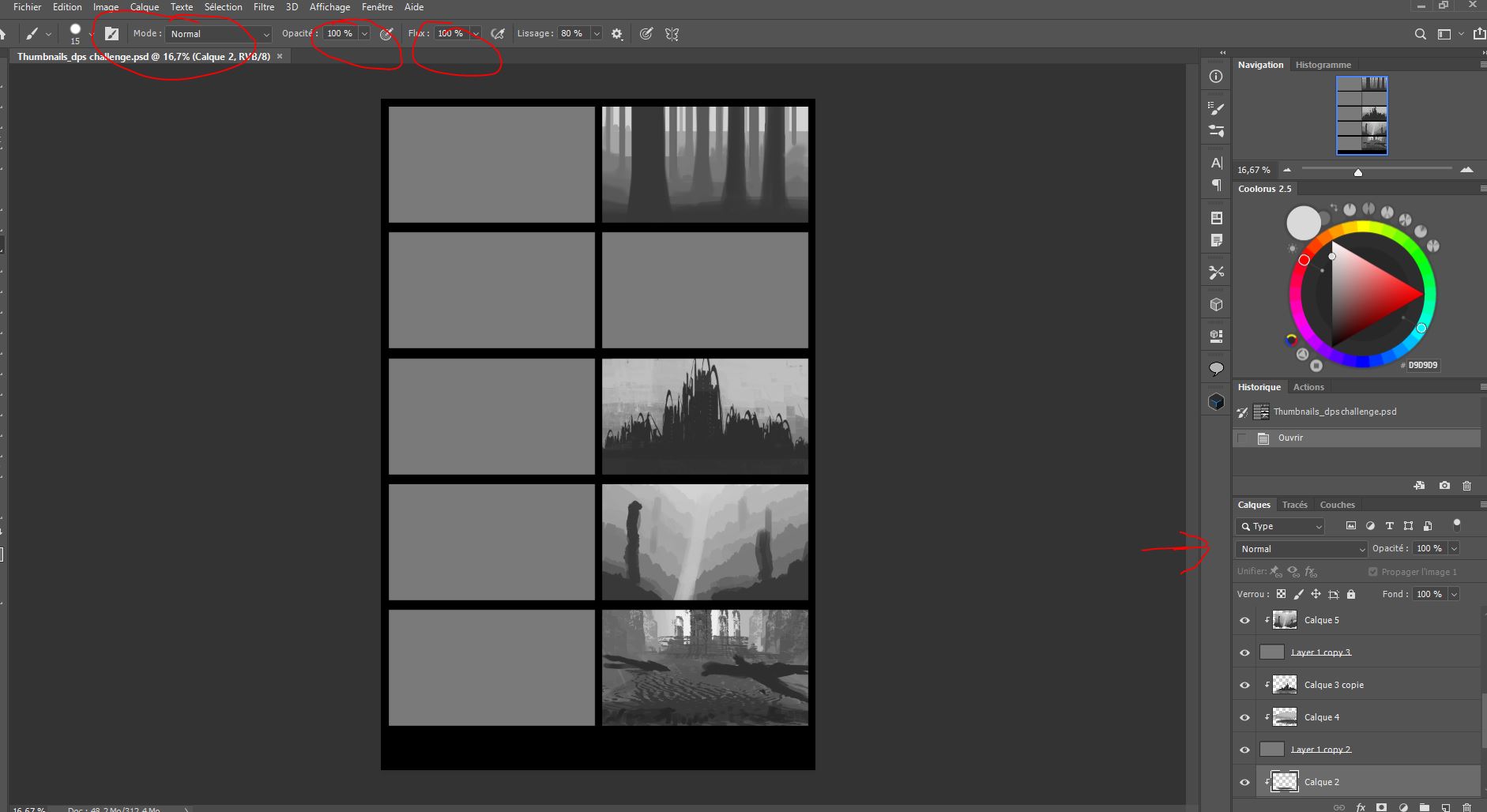Hide the Calque 5 layer
1487x812 pixels.
[x=1245, y=621]
